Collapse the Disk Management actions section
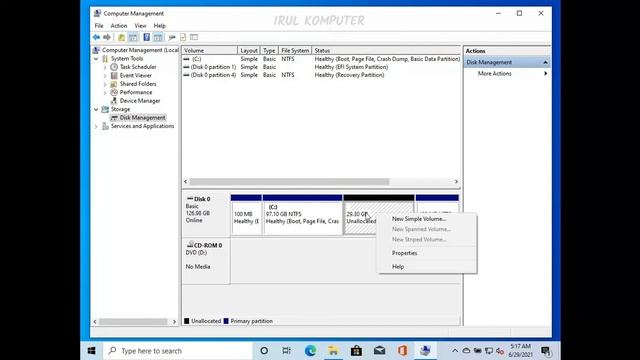The height and width of the screenshot is (360, 640). point(545,62)
